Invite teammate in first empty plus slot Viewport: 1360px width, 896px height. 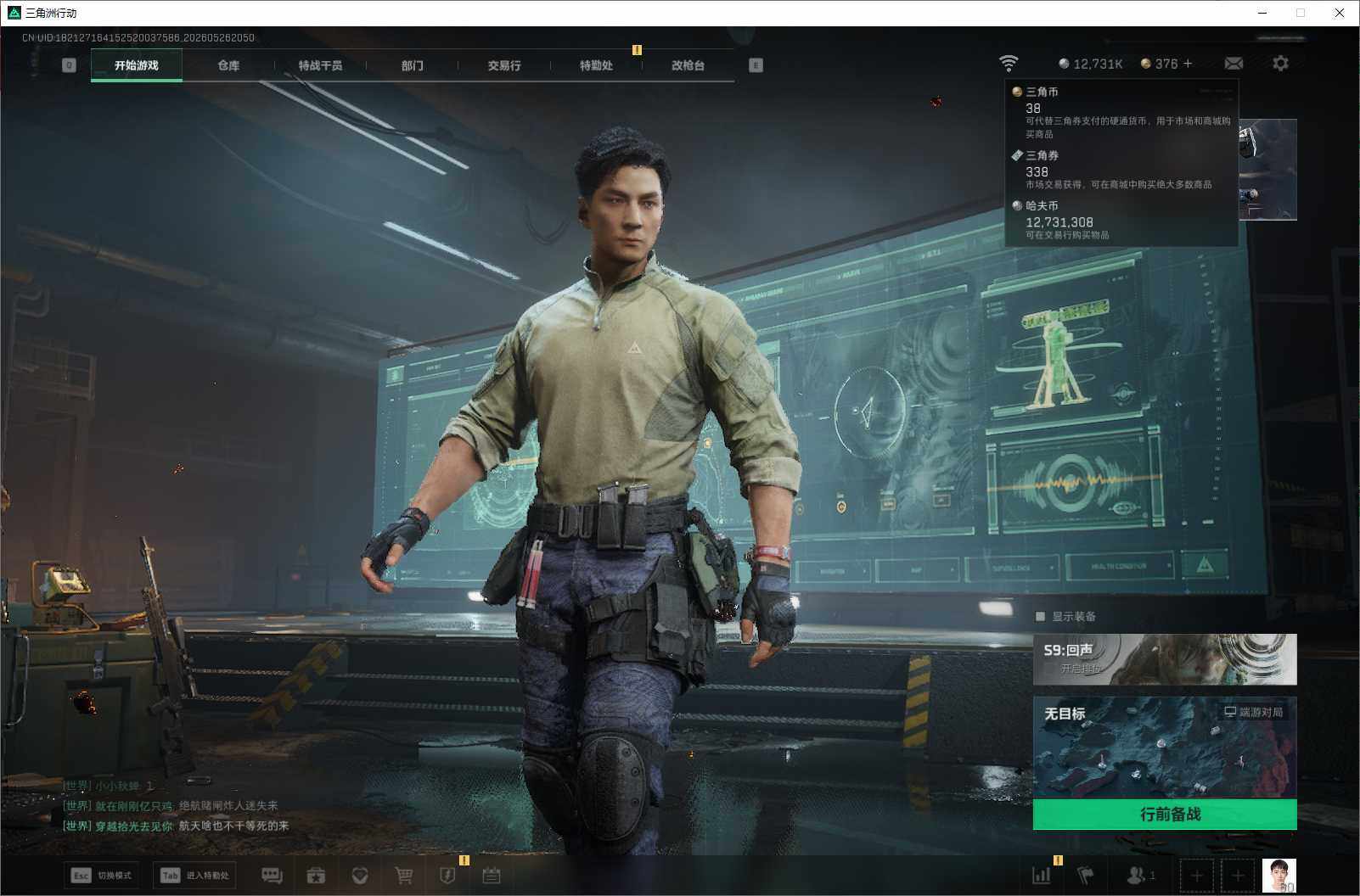tap(1197, 875)
